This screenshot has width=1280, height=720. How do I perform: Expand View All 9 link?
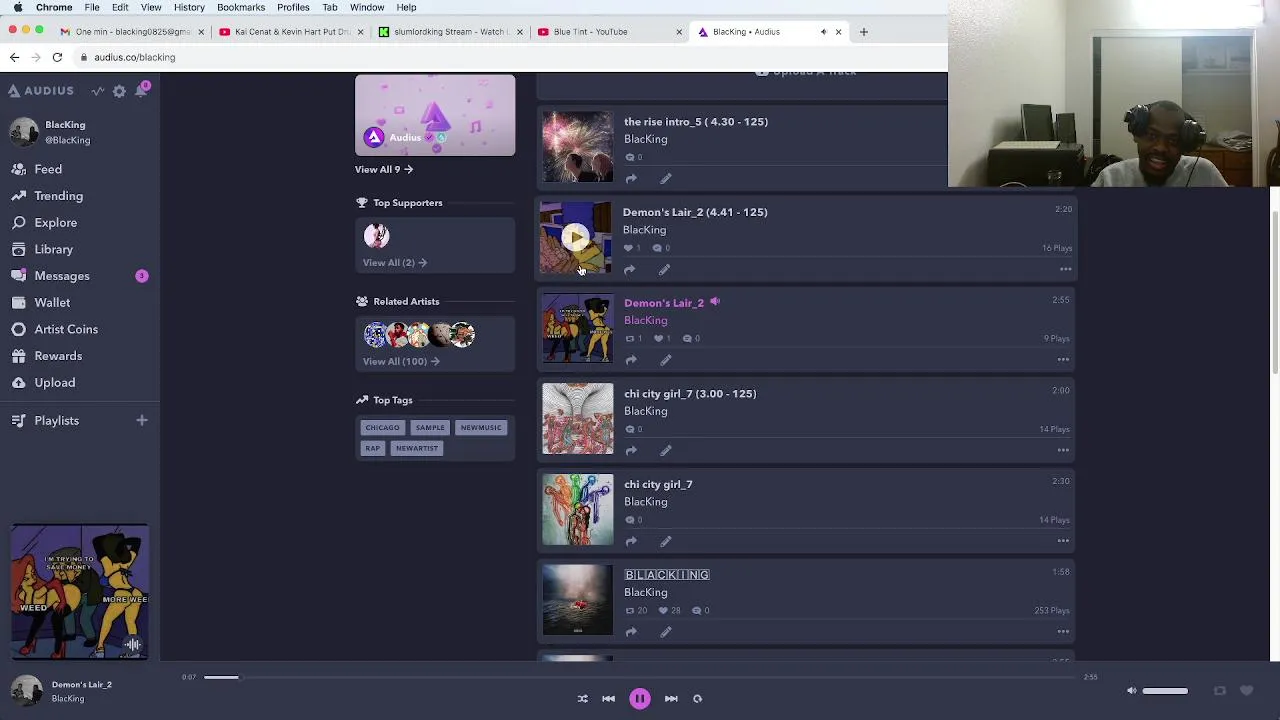coord(384,170)
